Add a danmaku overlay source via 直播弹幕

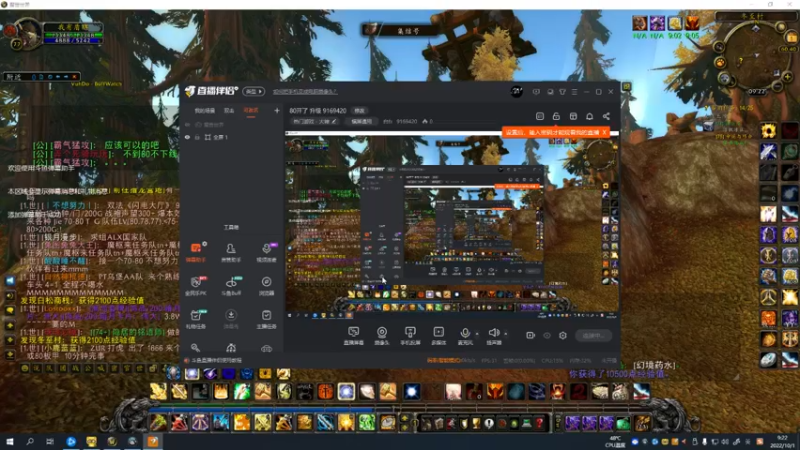point(354,336)
